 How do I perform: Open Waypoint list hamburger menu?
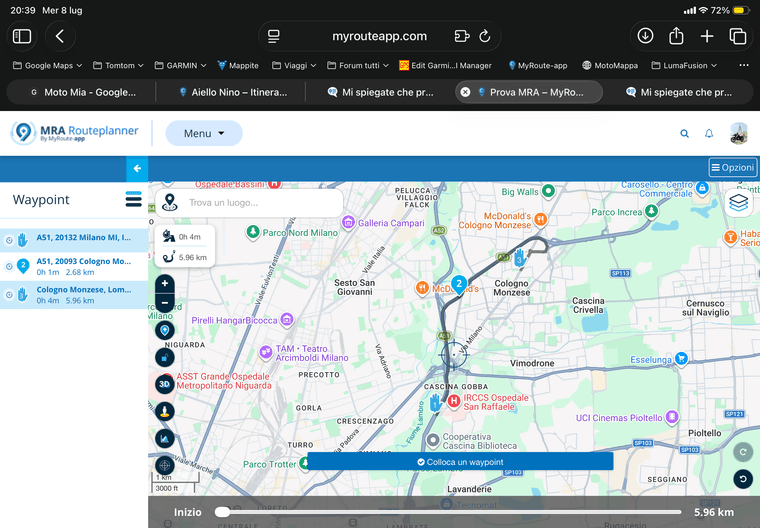point(134,199)
